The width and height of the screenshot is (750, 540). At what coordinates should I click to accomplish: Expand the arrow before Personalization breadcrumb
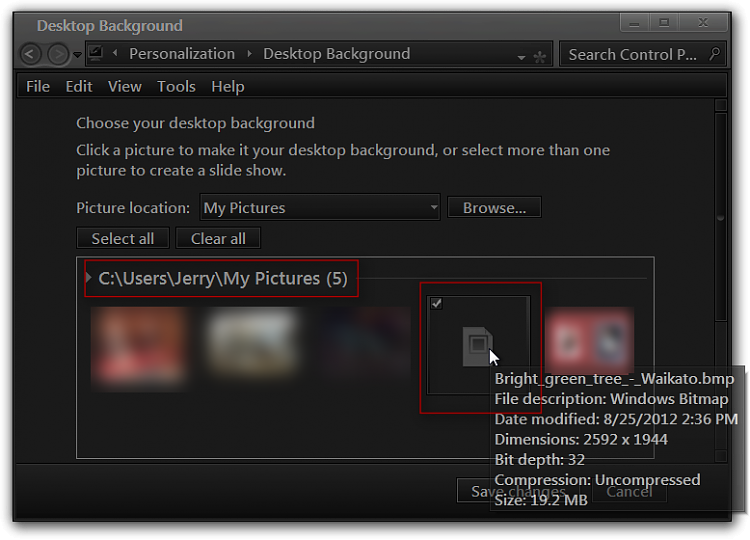pos(115,53)
